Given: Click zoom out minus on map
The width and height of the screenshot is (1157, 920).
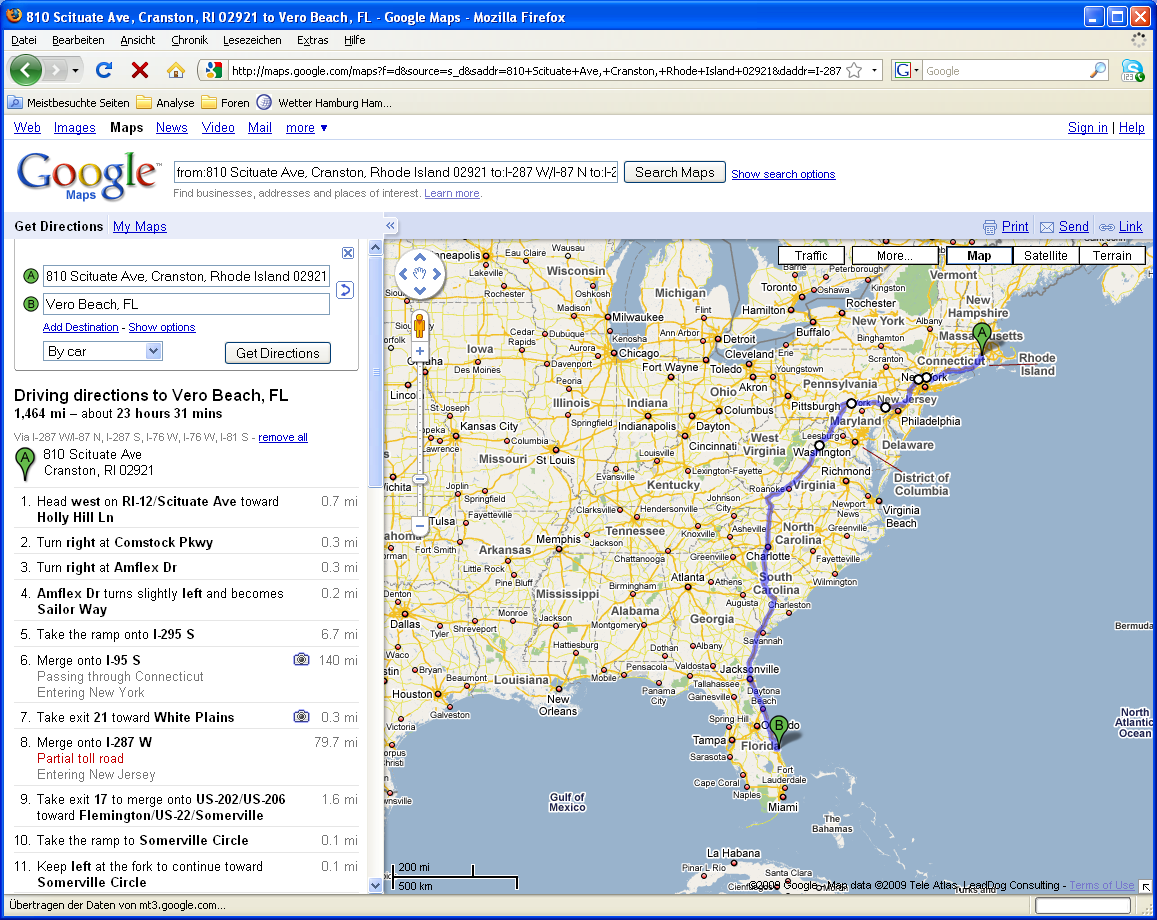Looking at the screenshot, I should click(x=420, y=525).
